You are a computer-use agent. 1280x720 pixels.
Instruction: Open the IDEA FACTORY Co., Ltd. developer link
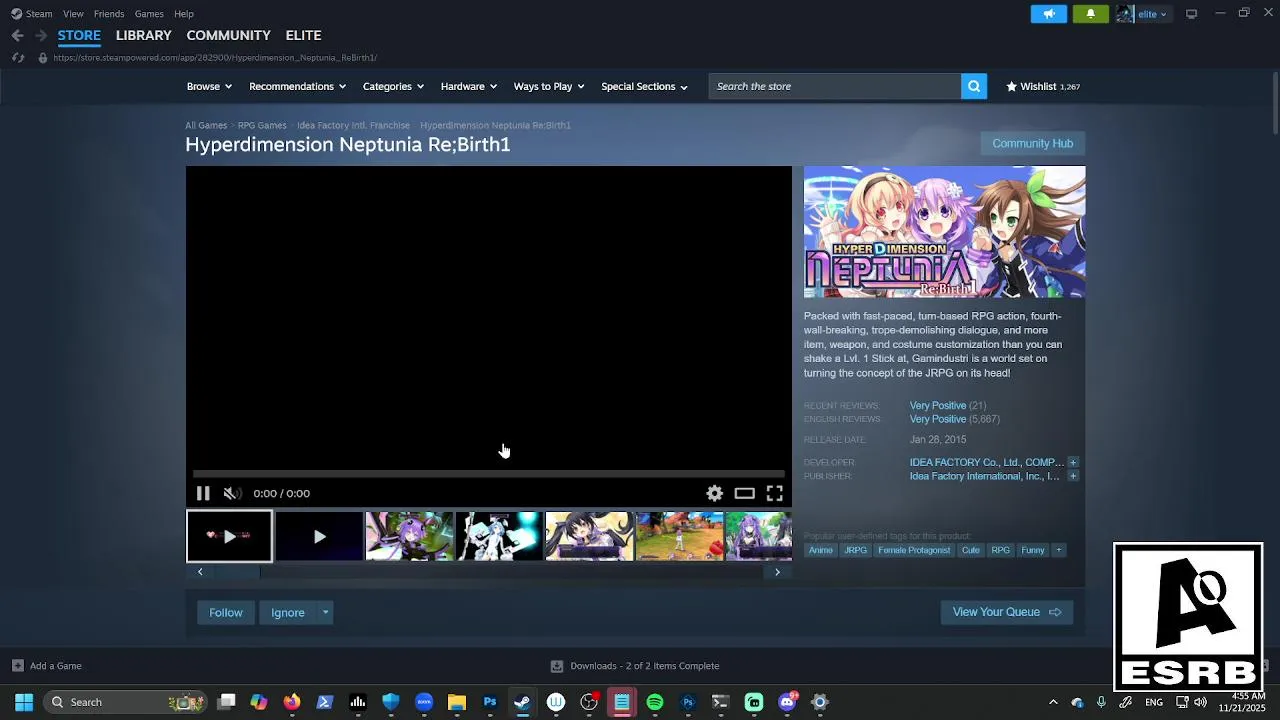click(x=986, y=462)
